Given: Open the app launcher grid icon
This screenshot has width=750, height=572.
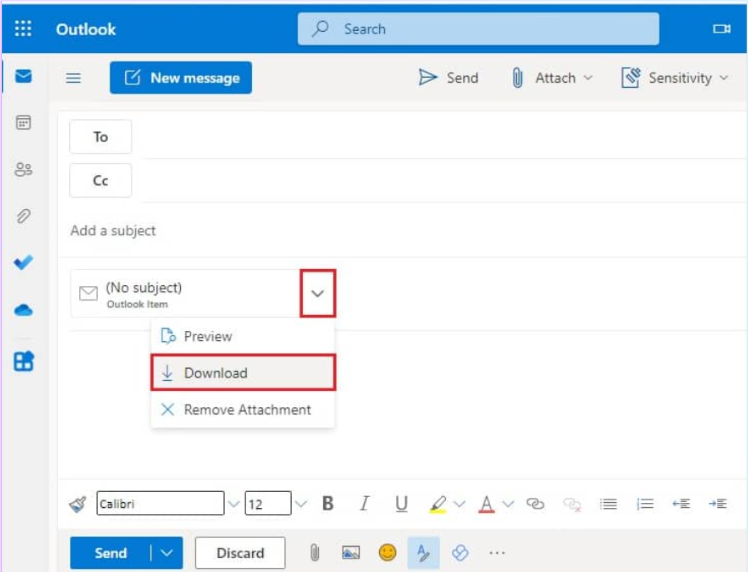Looking at the screenshot, I should [x=23, y=29].
